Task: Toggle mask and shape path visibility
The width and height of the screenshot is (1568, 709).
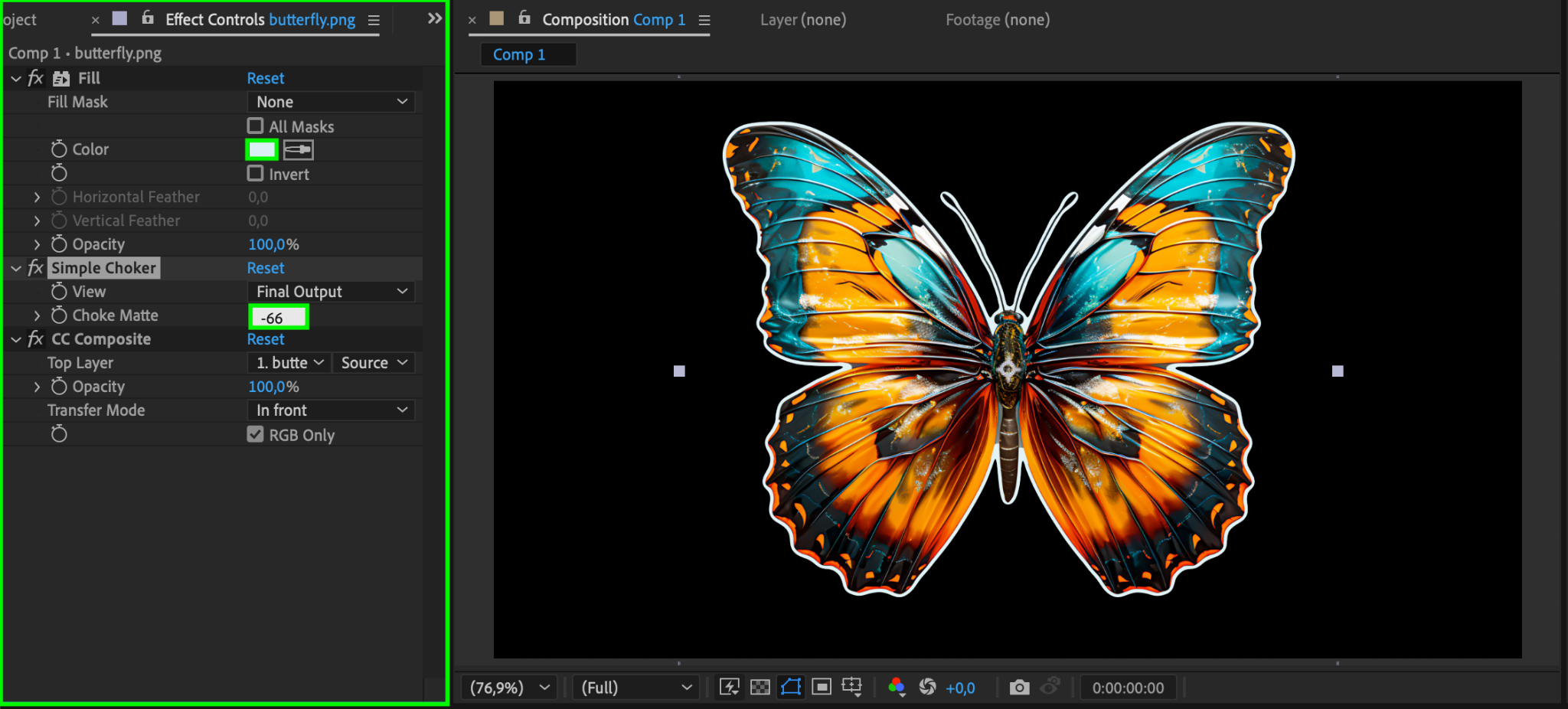Action: [791, 687]
